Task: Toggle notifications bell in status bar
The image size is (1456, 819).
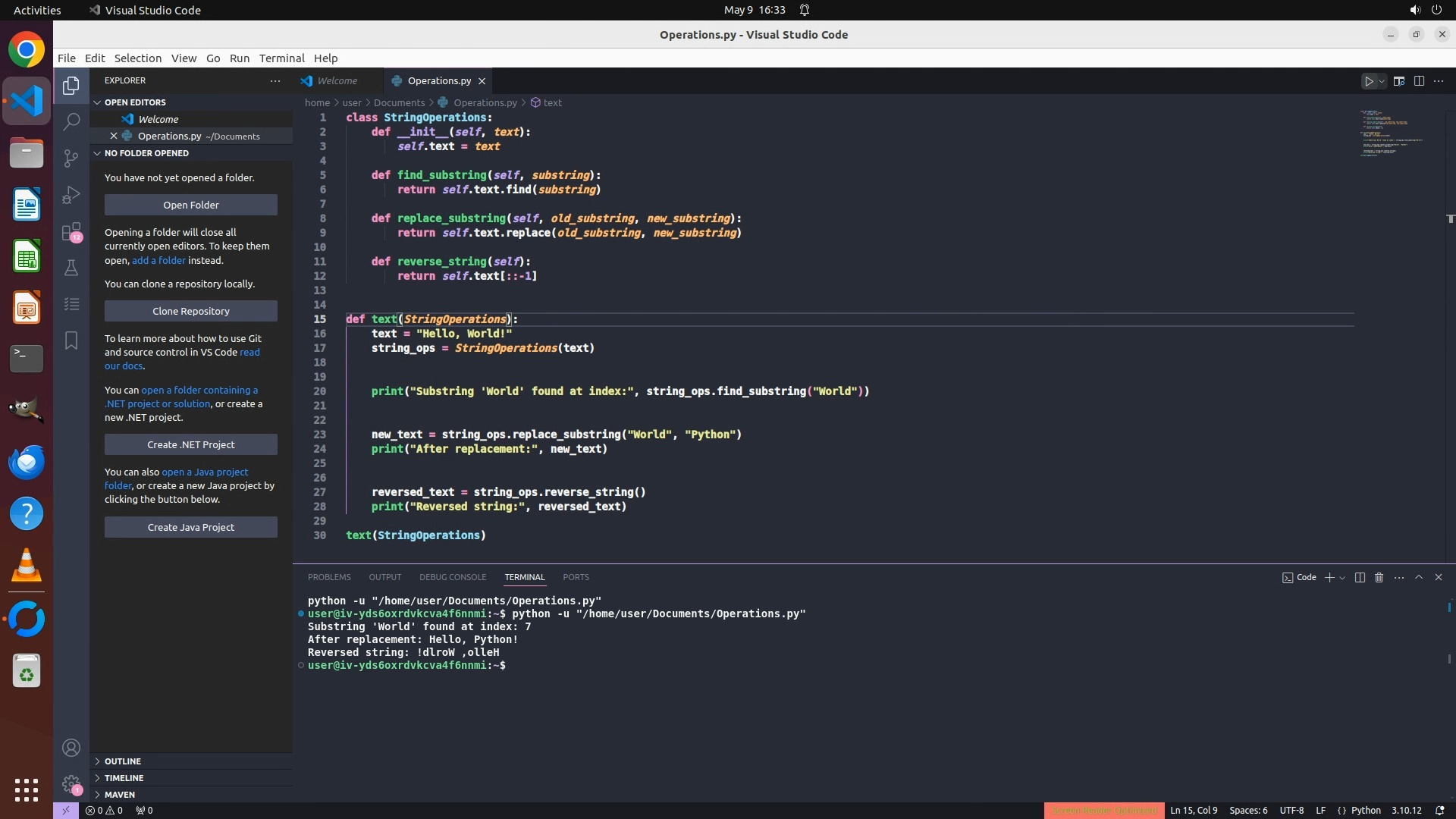Action: [1439, 811]
